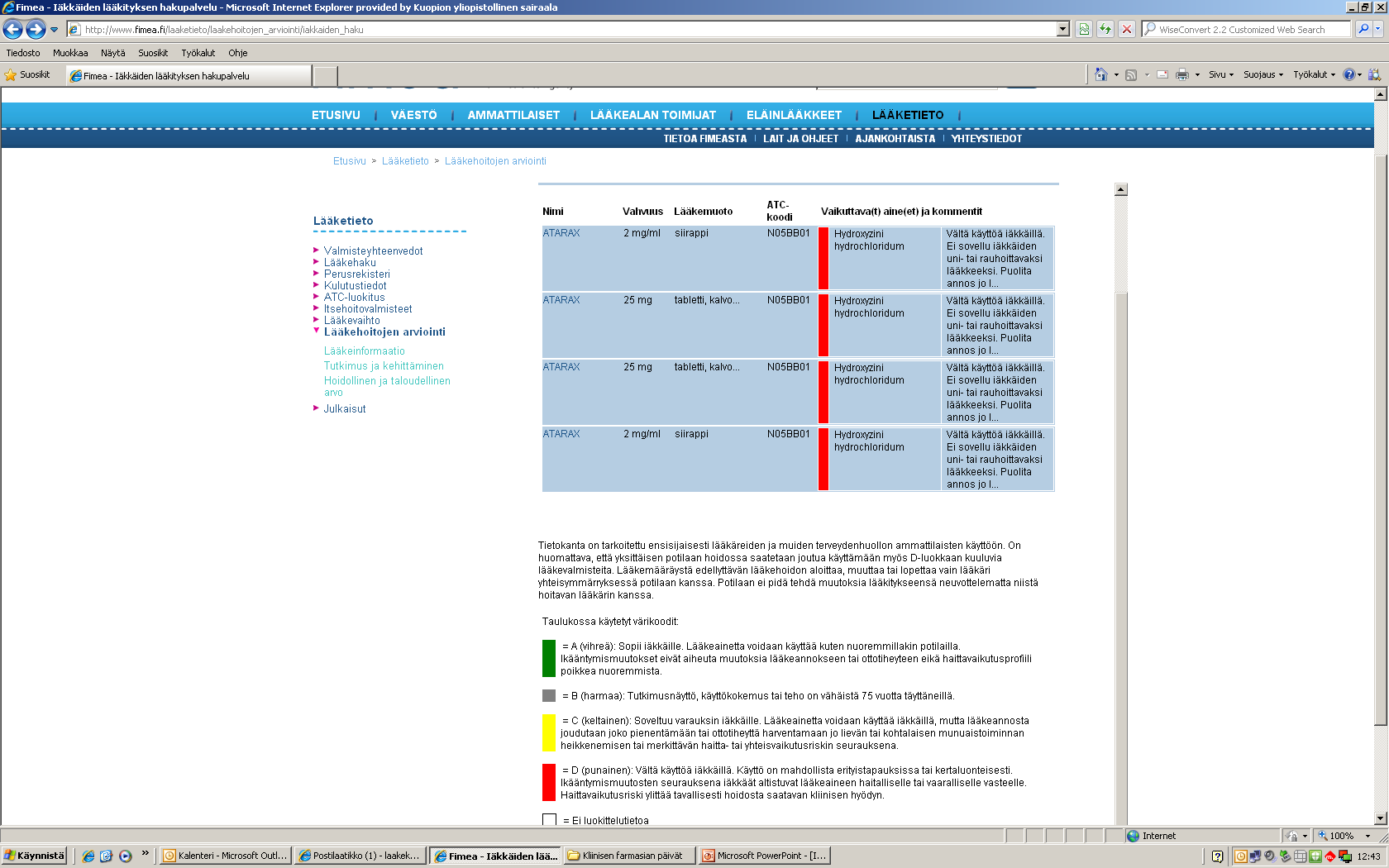Click the rightmost command bar tools icon

pos(1374,74)
